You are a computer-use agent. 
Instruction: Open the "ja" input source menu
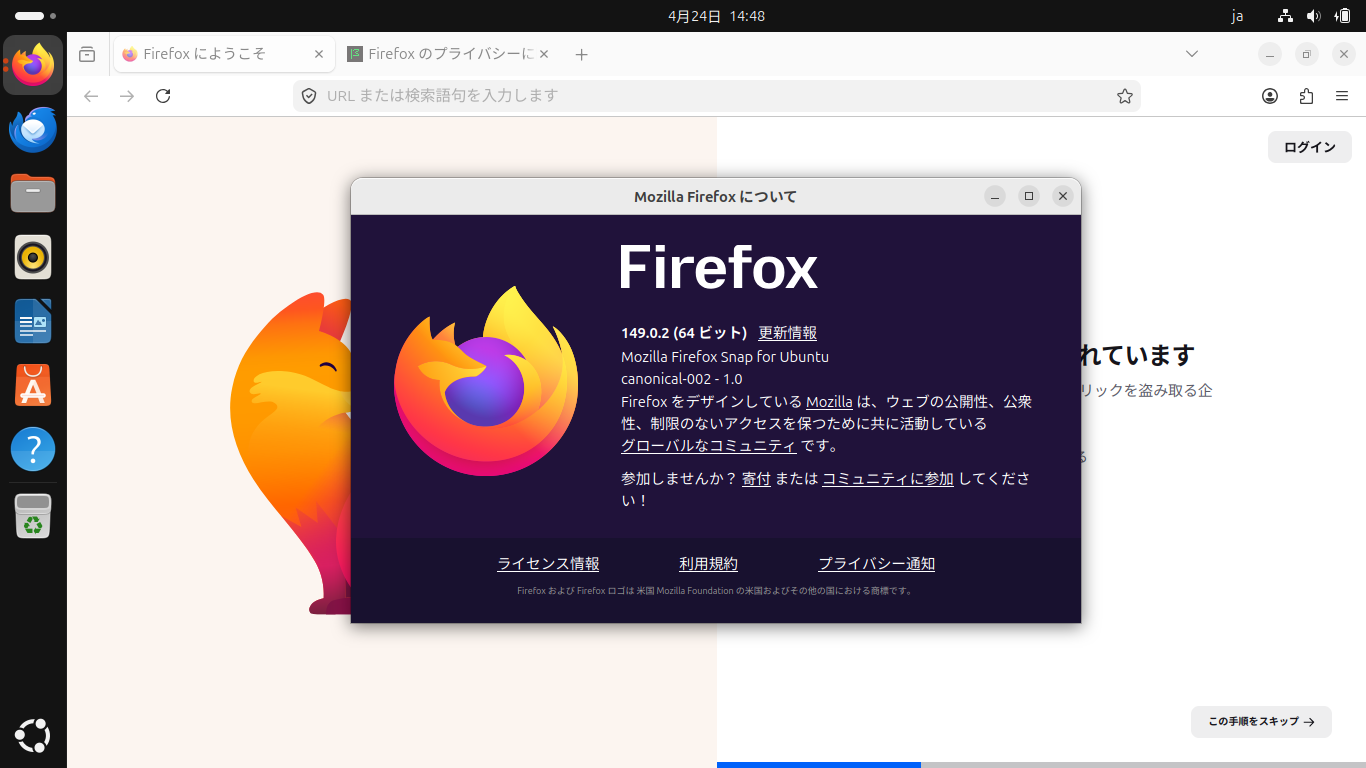(x=1237, y=16)
